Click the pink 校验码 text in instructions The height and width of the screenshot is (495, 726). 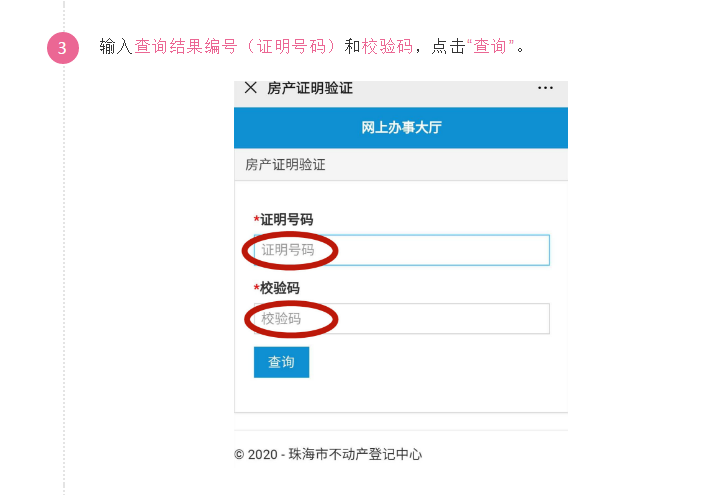coord(388,46)
